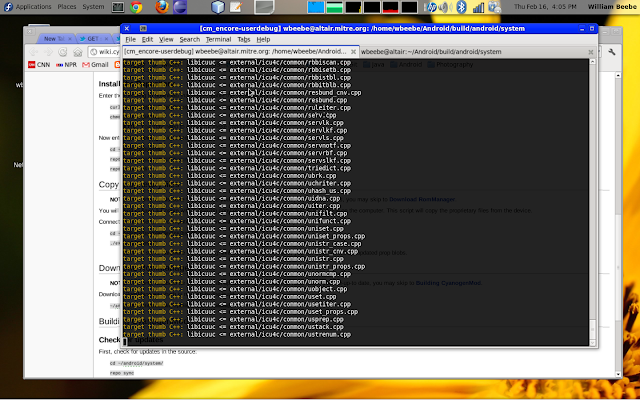Click the terminal line ending in resbund_cnv.cpp
Image resolution: width=640 pixels, height=400 pixels.
(242, 93)
